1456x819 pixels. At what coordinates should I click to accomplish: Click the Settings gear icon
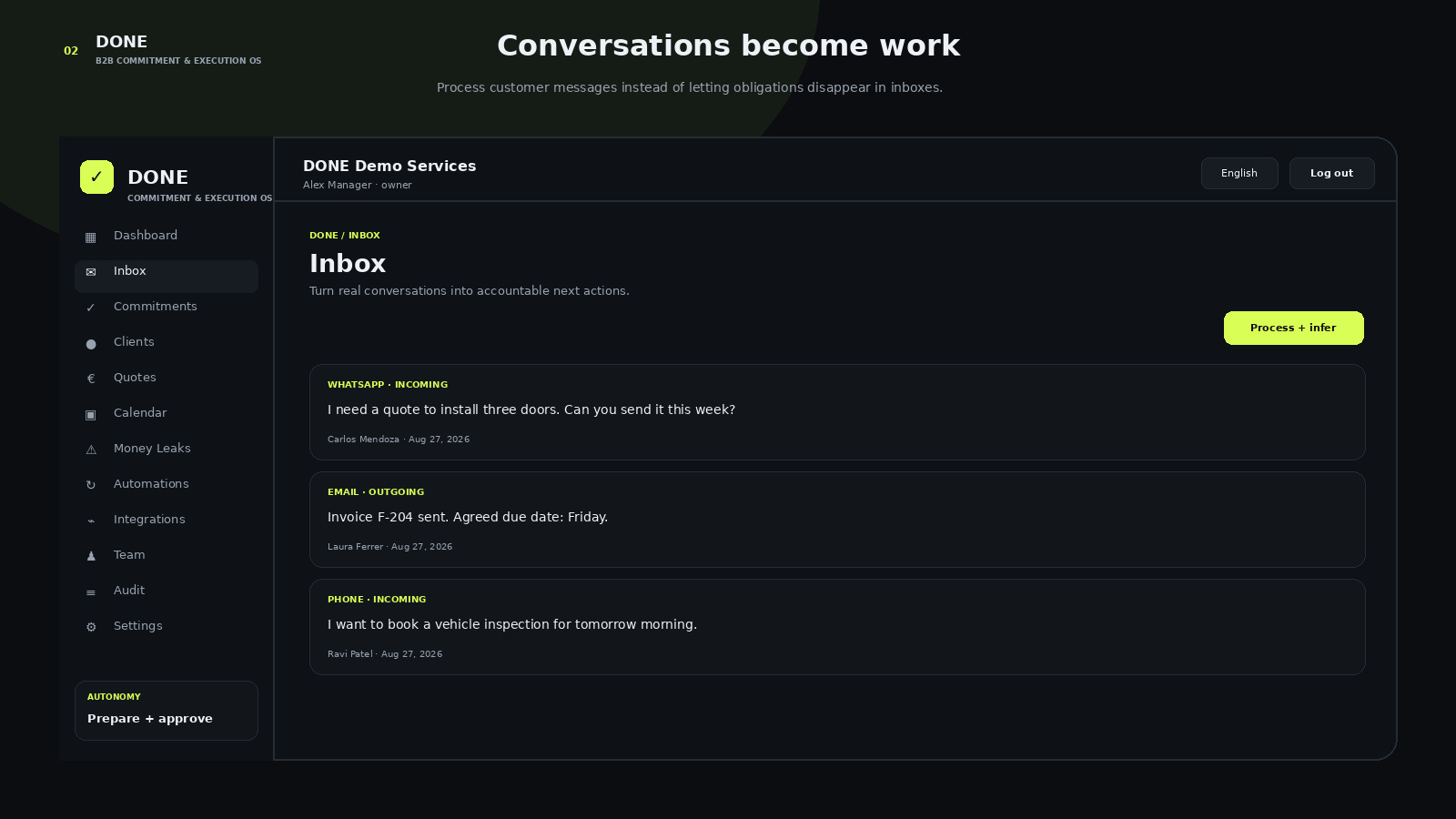[91, 627]
